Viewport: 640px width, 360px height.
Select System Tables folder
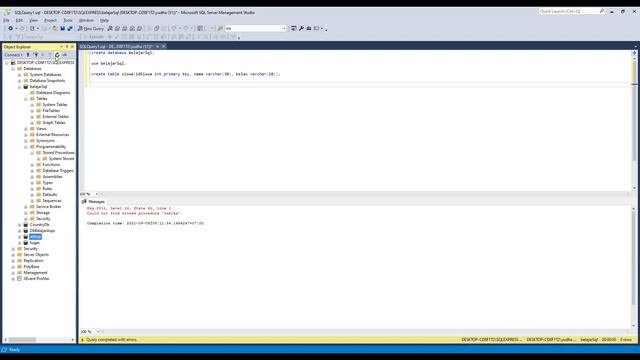coord(55,104)
